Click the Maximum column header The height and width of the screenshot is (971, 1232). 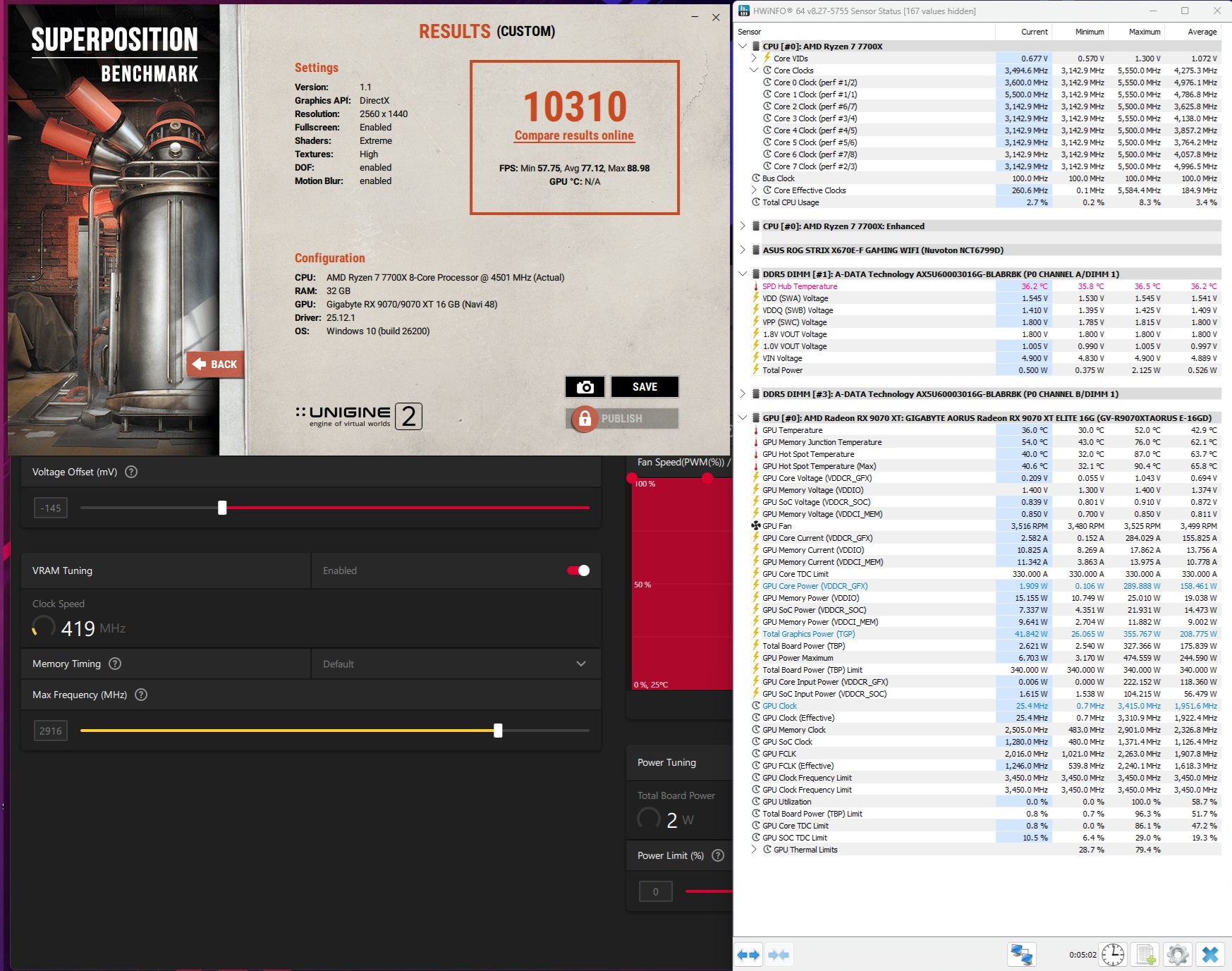click(x=1136, y=32)
